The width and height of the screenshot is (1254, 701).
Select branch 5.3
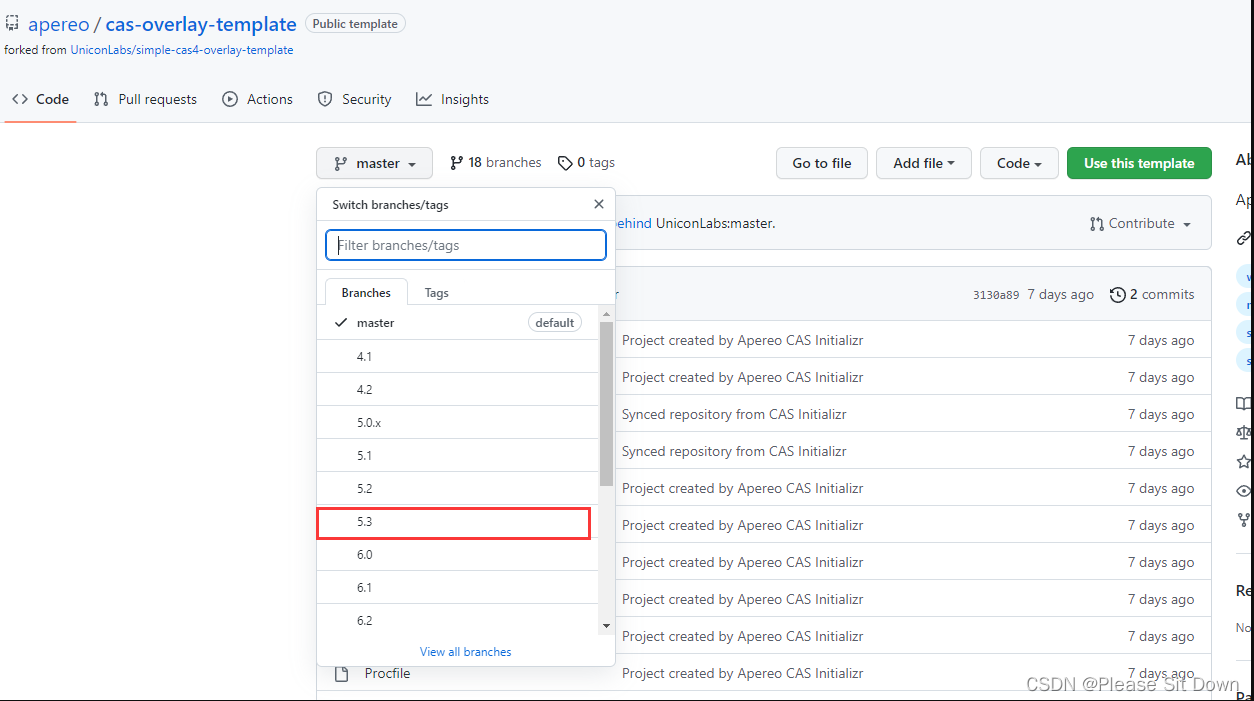[x=458, y=521]
